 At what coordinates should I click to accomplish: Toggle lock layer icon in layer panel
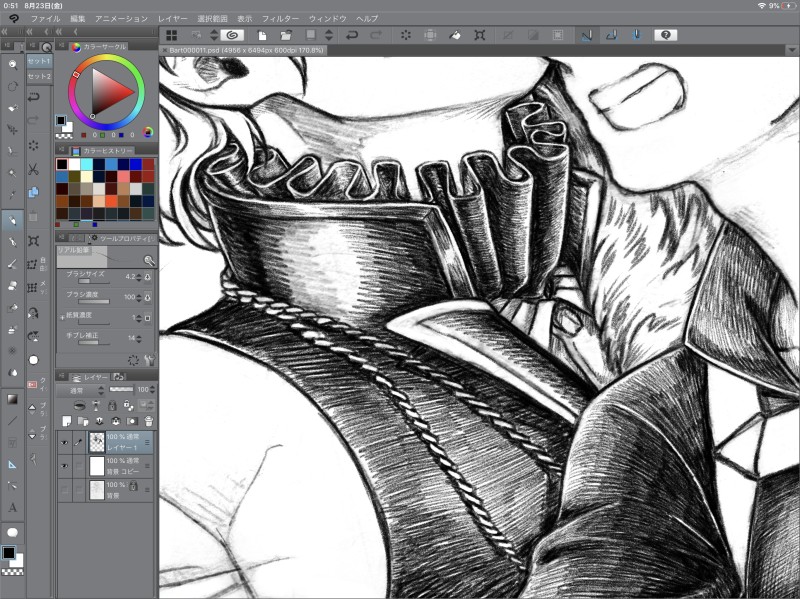112,406
